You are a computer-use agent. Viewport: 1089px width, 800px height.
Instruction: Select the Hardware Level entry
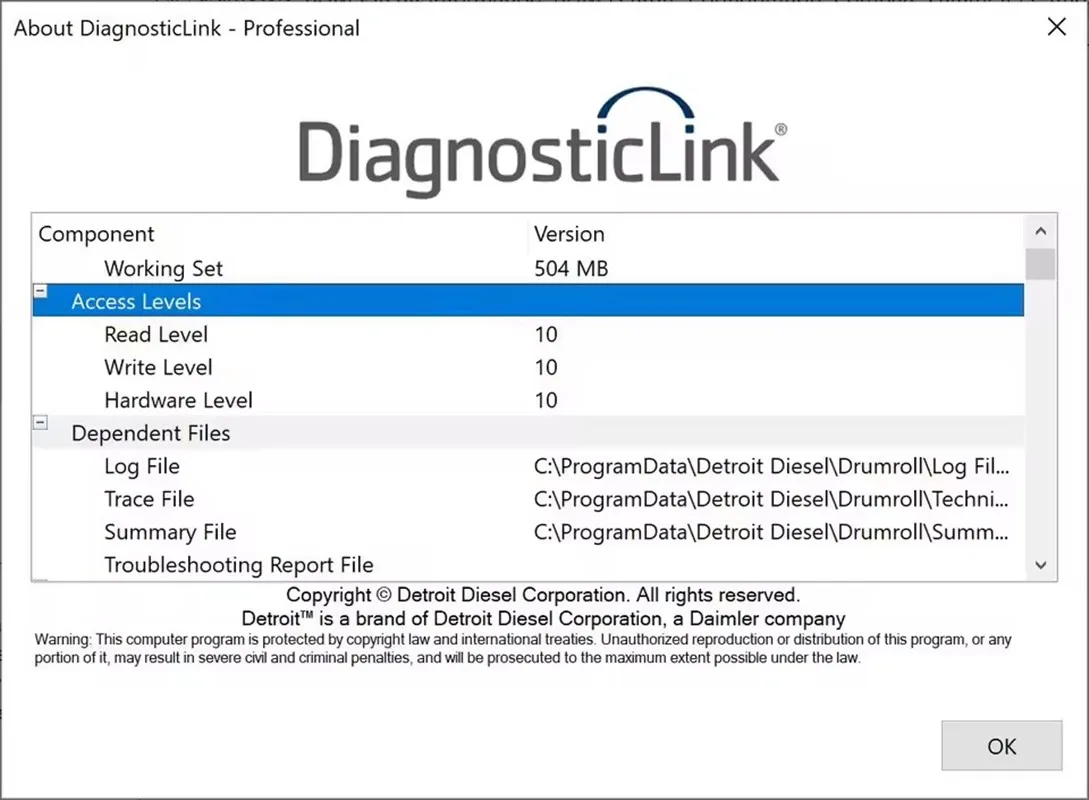click(528, 400)
